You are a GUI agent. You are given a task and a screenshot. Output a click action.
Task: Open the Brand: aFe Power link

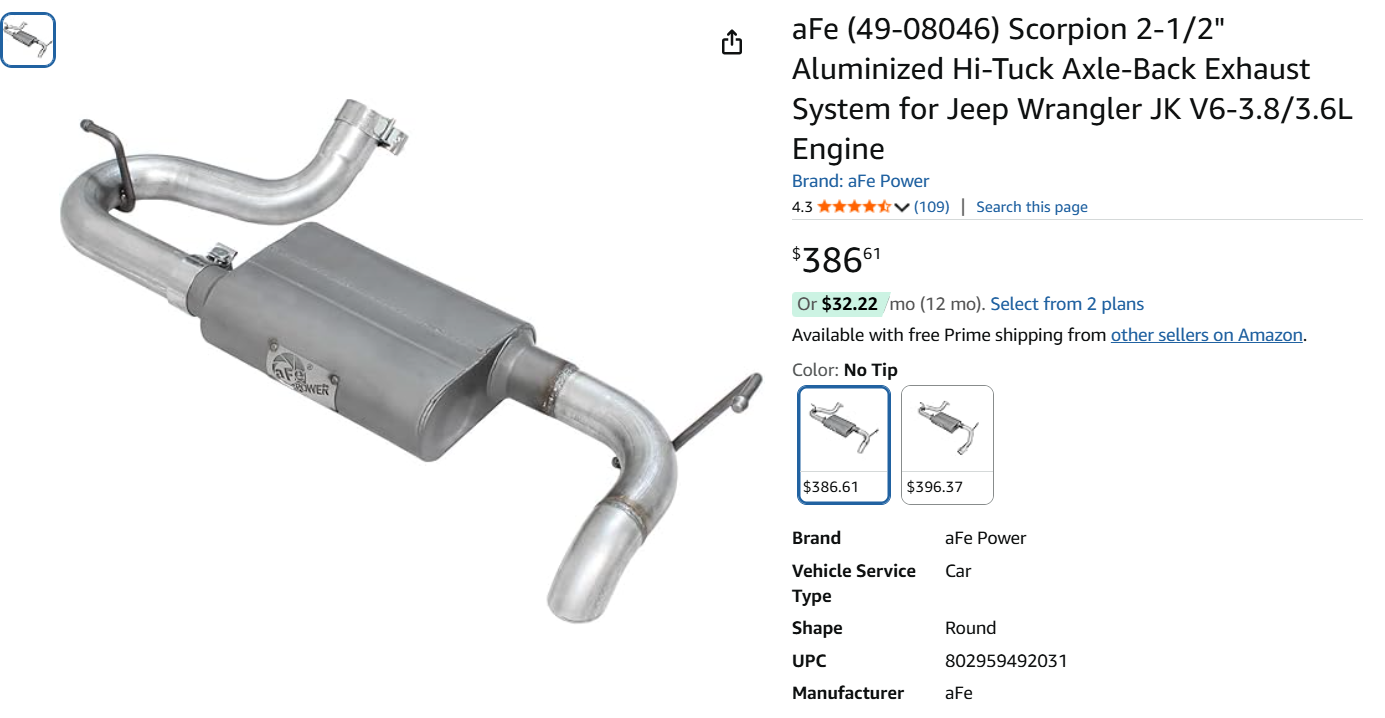coord(860,181)
